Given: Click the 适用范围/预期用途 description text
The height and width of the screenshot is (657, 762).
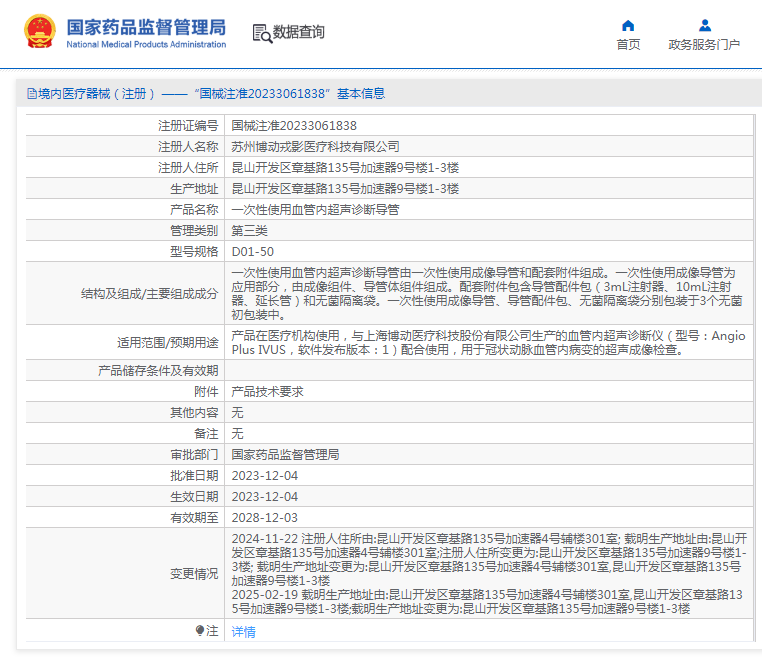Looking at the screenshot, I should pos(488,343).
